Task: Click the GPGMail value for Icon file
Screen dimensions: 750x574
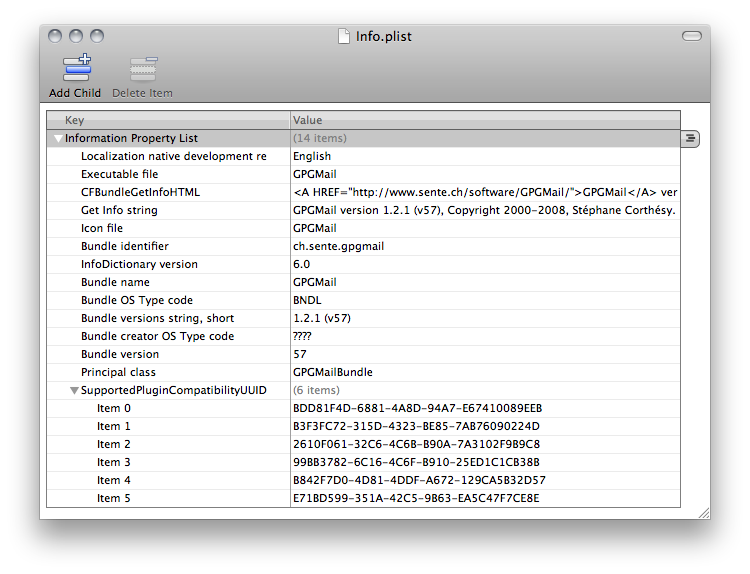Action: click(x=315, y=228)
